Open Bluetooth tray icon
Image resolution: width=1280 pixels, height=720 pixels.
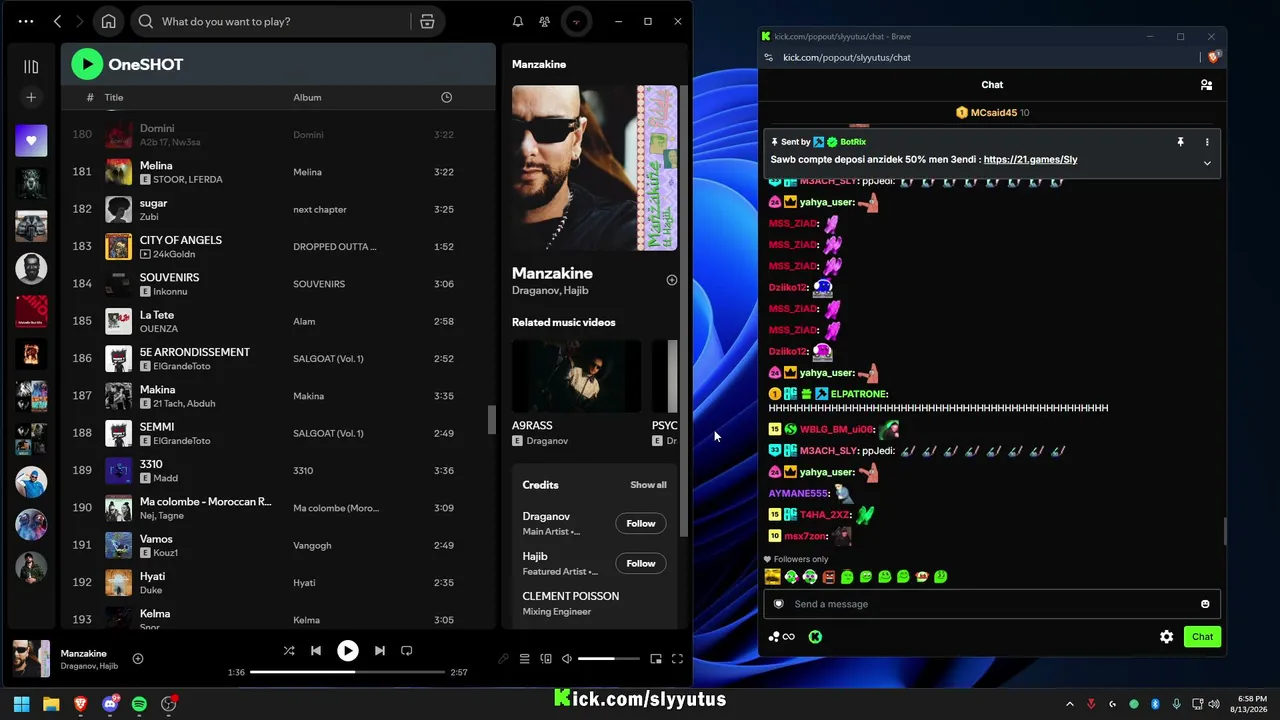1155,704
